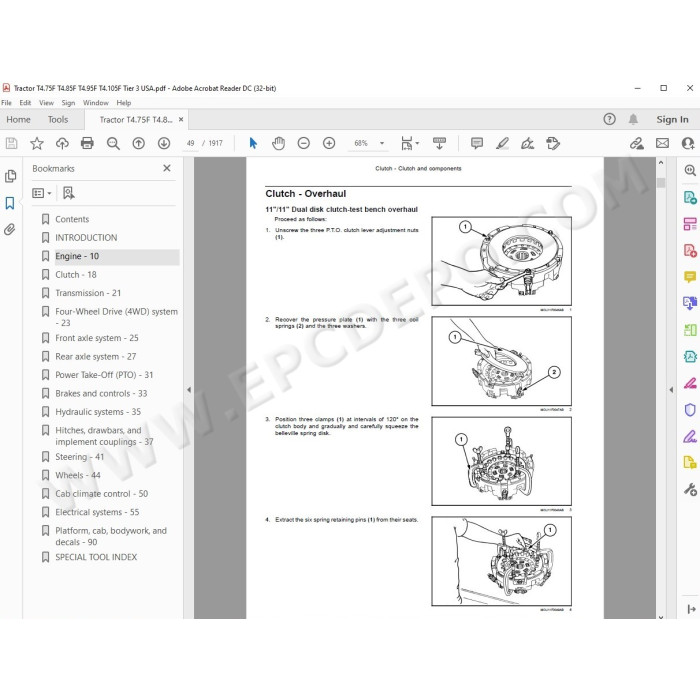
Task: Switch to the Tools tab
Action: [58, 120]
